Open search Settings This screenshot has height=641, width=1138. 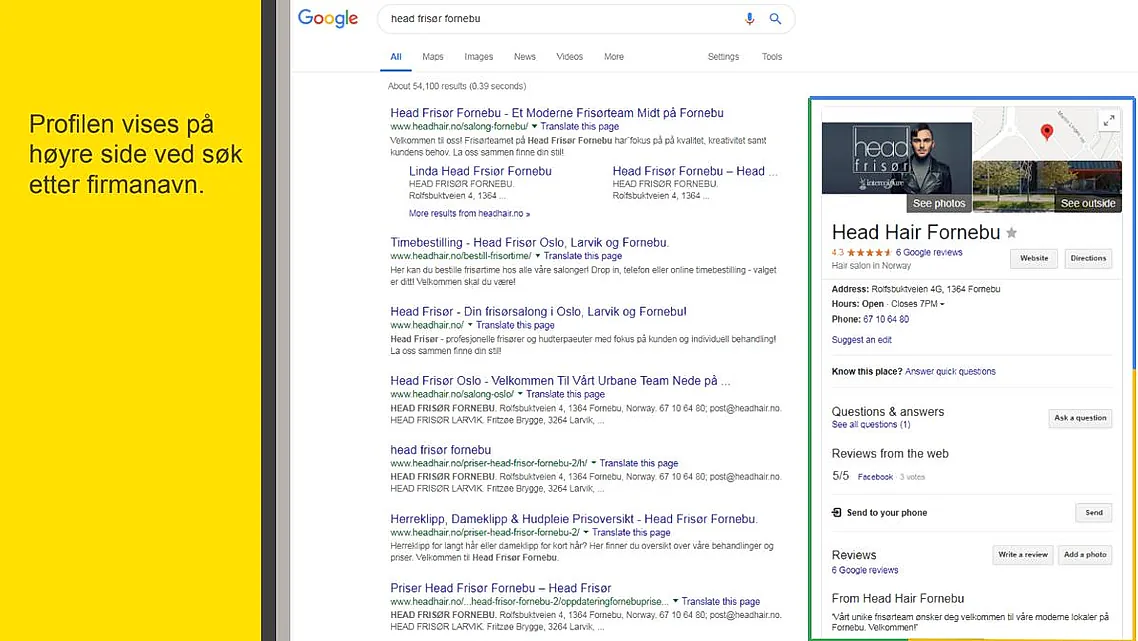pos(724,57)
